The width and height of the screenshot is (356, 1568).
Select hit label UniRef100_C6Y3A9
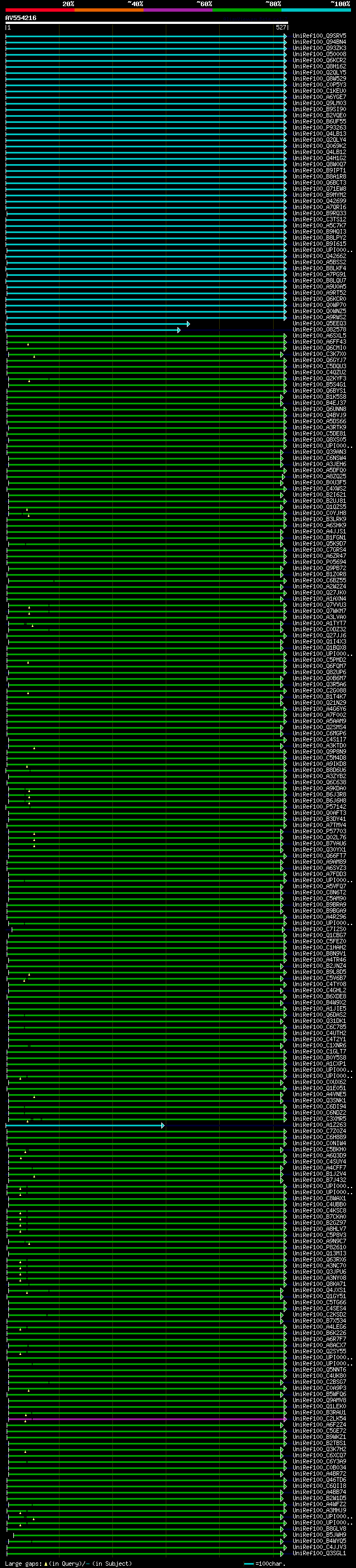click(x=319, y=1462)
